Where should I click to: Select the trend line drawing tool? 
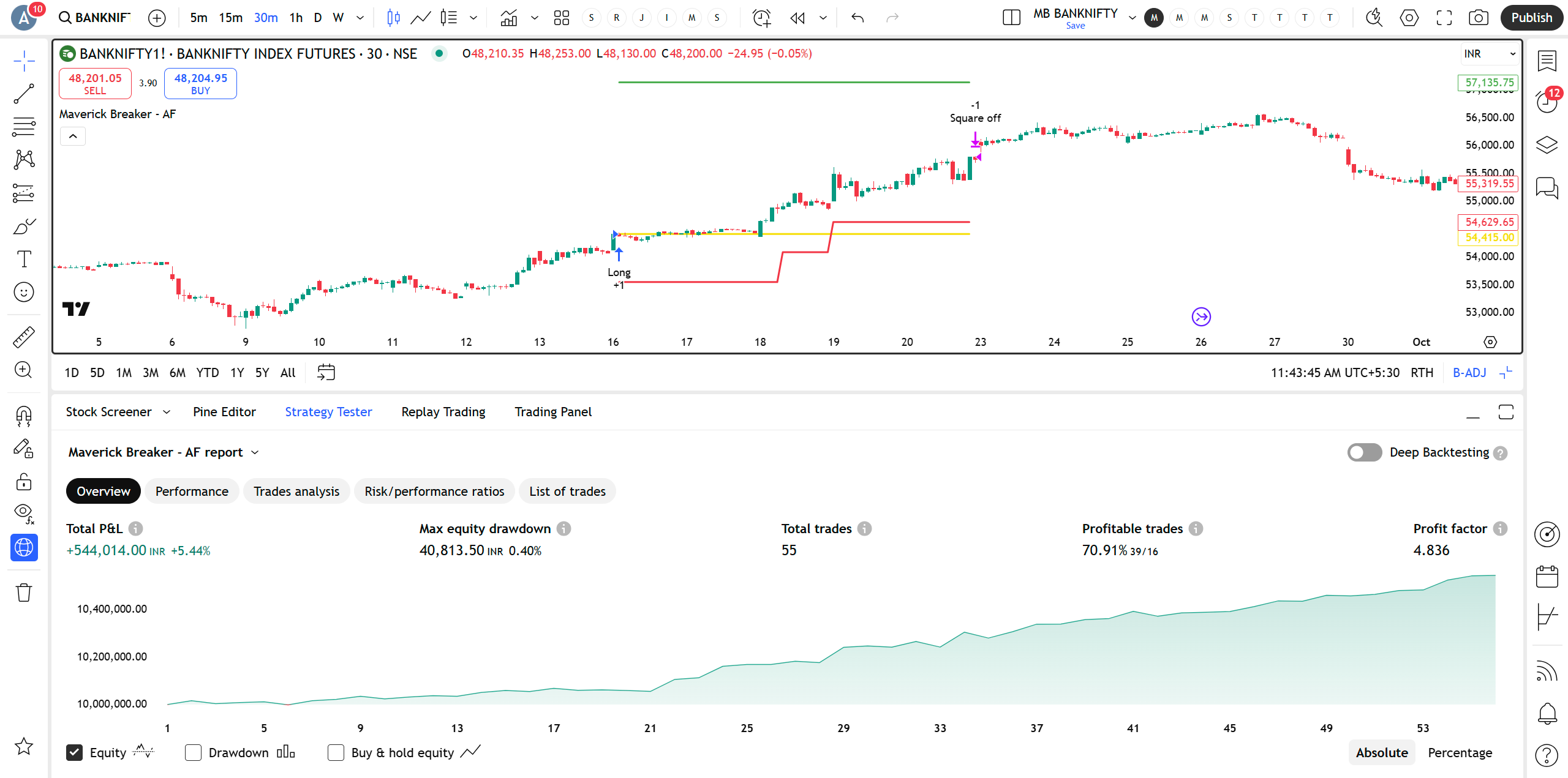tap(24, 94)
